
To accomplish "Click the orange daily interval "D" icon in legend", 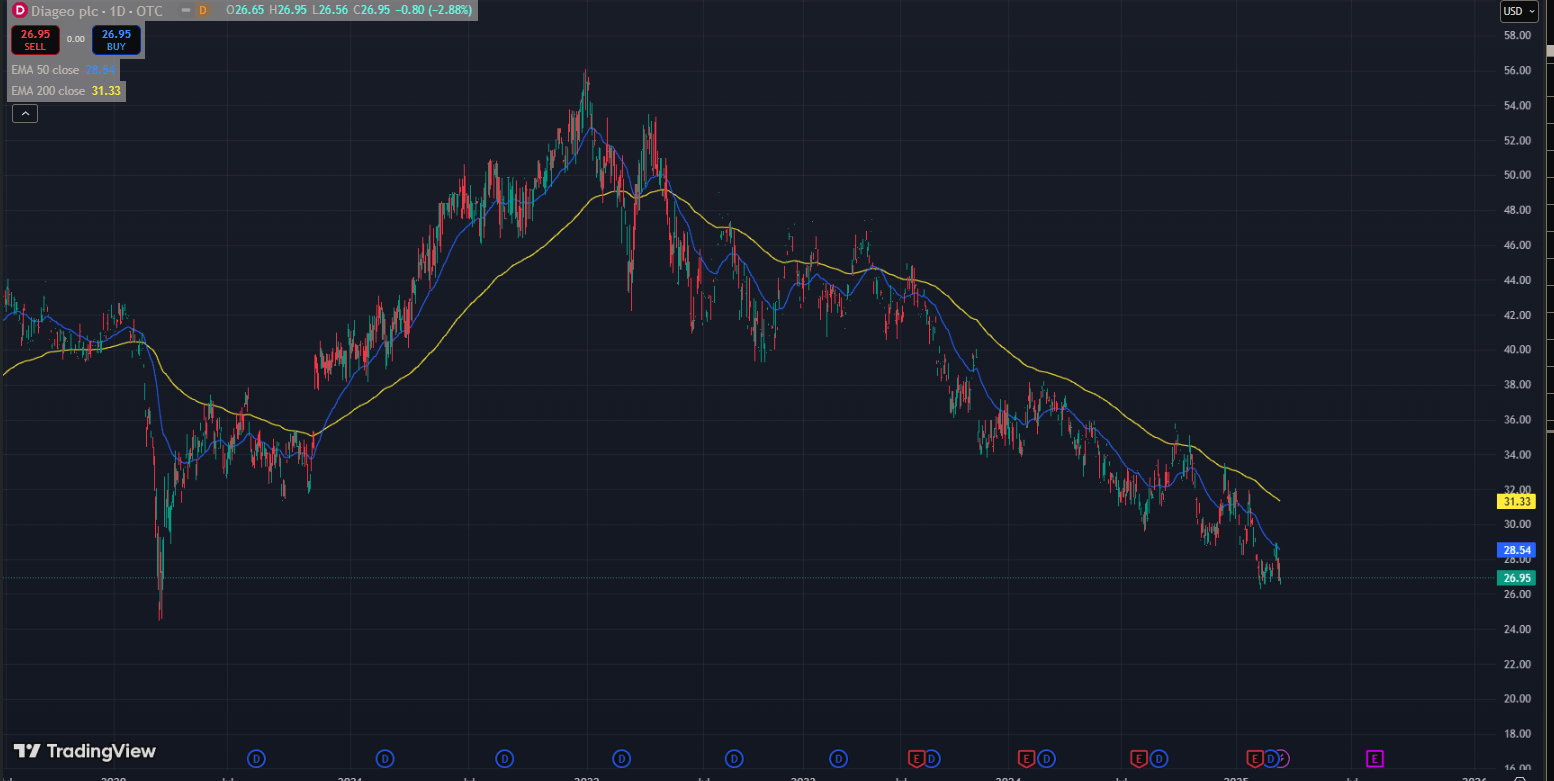I will coord(202,11).
